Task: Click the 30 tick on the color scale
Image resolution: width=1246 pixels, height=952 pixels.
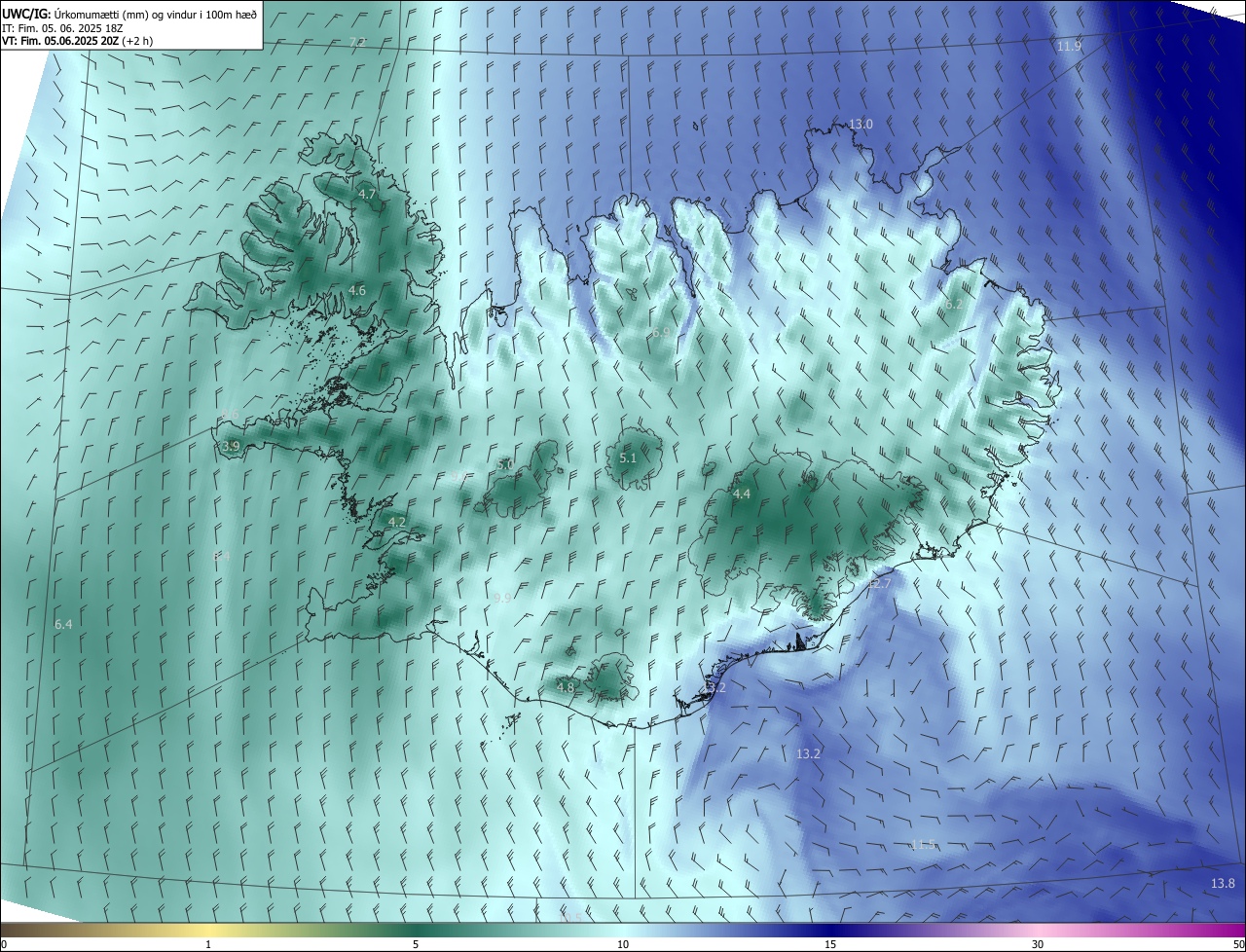Action: (x=1038, y=944)
